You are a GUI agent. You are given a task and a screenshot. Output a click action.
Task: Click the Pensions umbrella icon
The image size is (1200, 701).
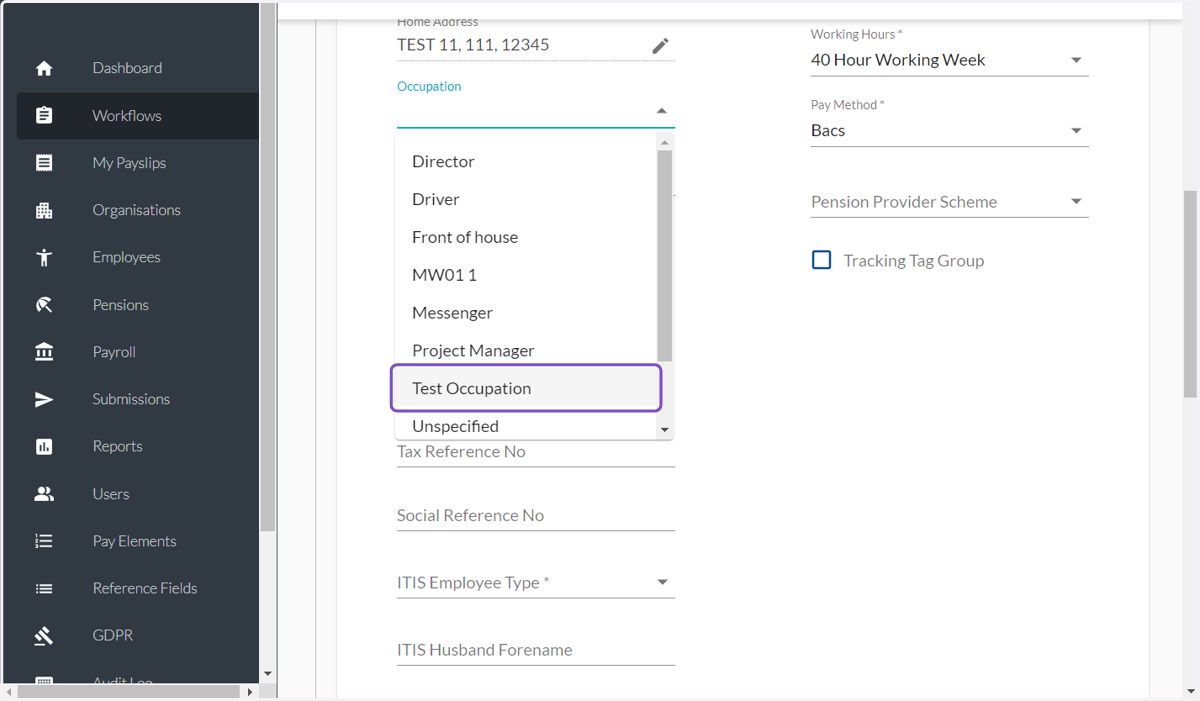point(44,305)
